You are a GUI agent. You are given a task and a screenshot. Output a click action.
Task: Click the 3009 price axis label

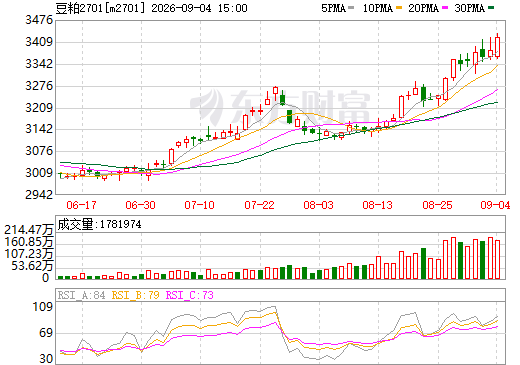[x=39, y=173]
